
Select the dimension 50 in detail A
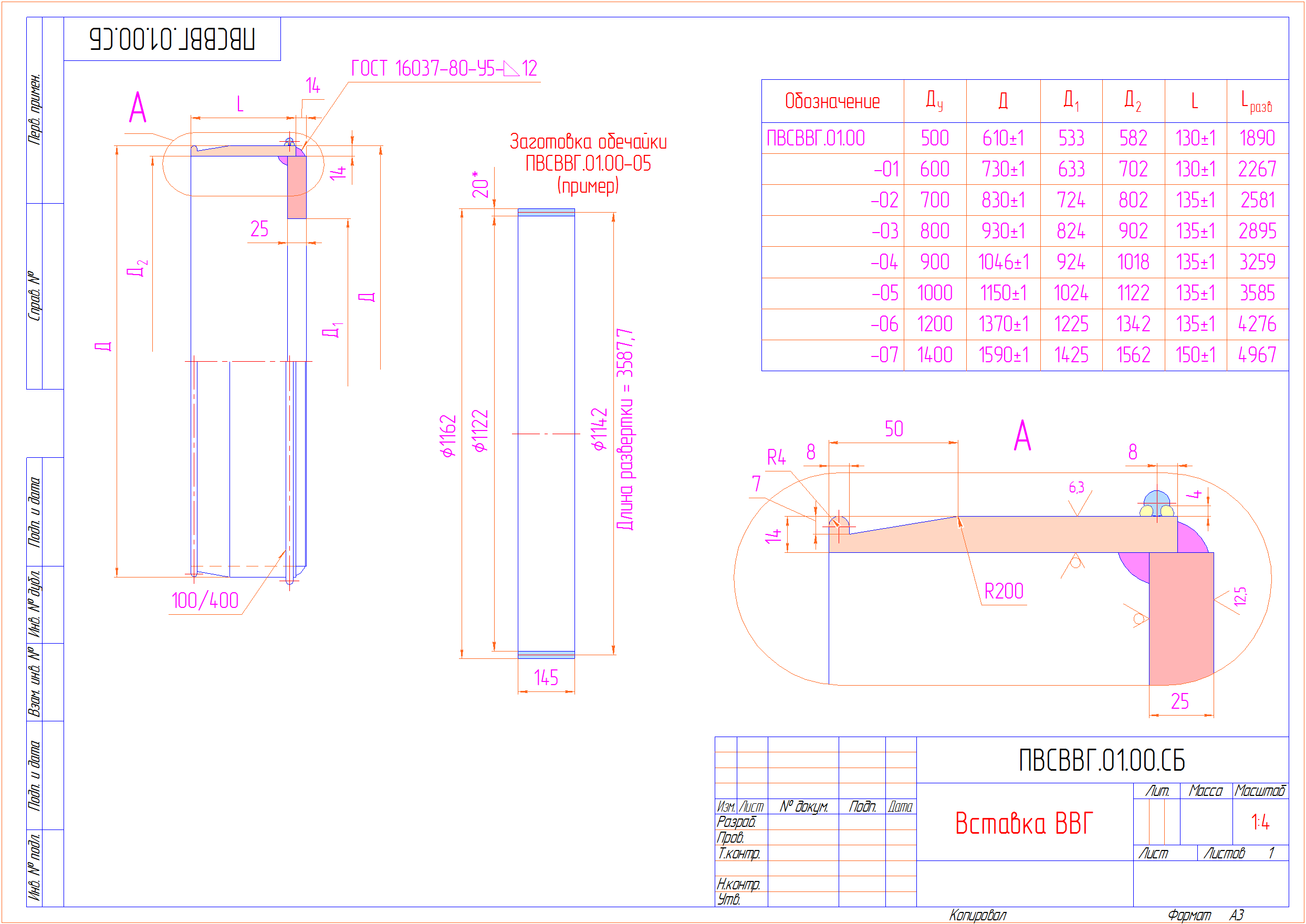(893, 429)
